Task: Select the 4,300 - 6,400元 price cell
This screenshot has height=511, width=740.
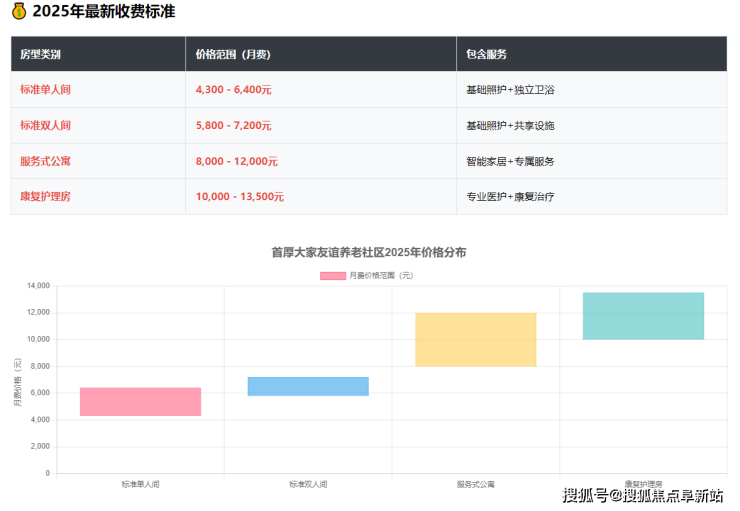Action: click(x=234, y=90)
